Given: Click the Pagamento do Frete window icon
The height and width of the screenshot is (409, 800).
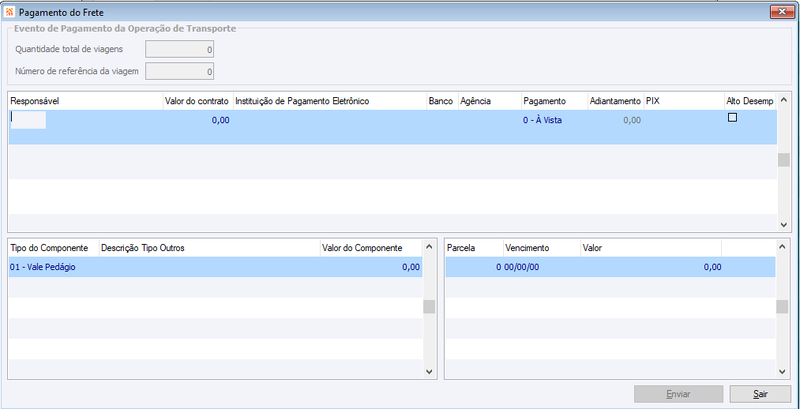Looking at the screenshot, I should (9, 12).
